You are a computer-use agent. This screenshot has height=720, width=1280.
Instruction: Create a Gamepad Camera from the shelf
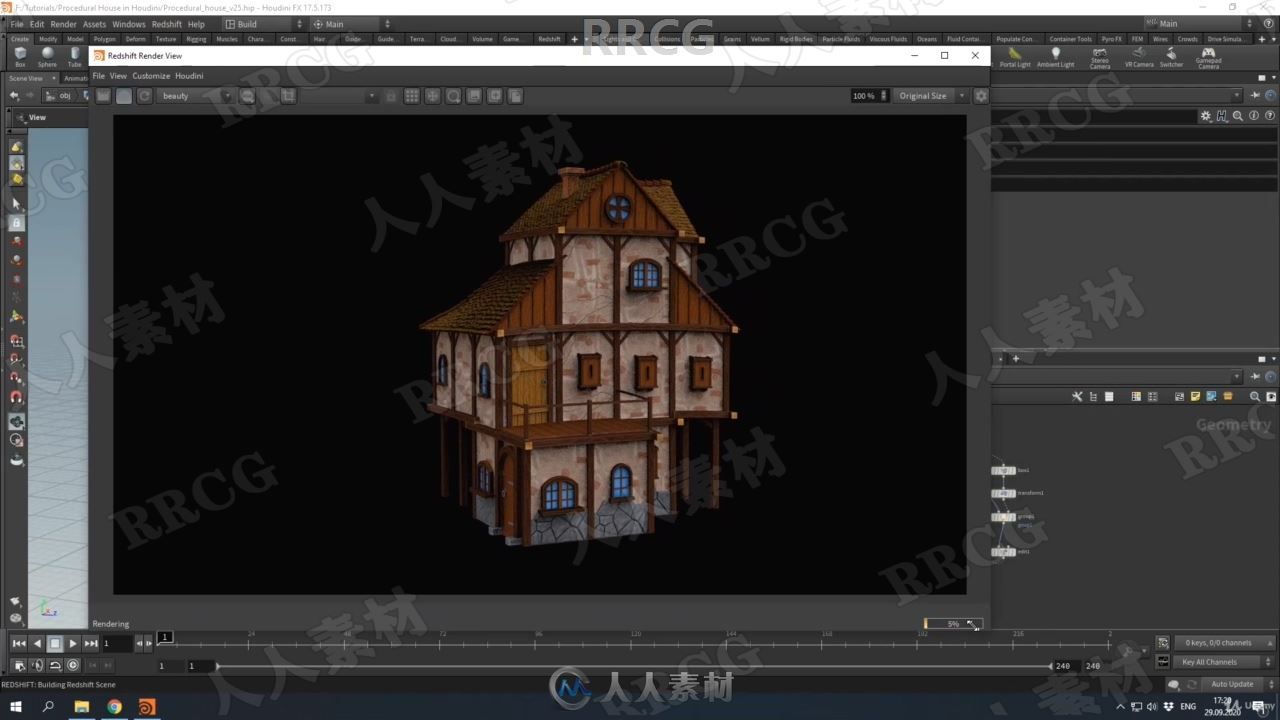tap(1208, 58)
